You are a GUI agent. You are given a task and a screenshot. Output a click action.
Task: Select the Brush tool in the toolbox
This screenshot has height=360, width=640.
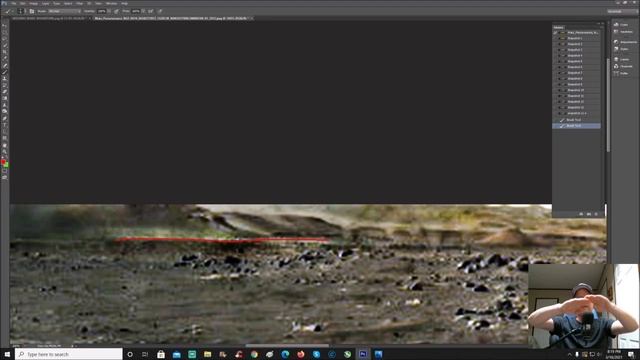pyautogui.click(x=4, y=72)
